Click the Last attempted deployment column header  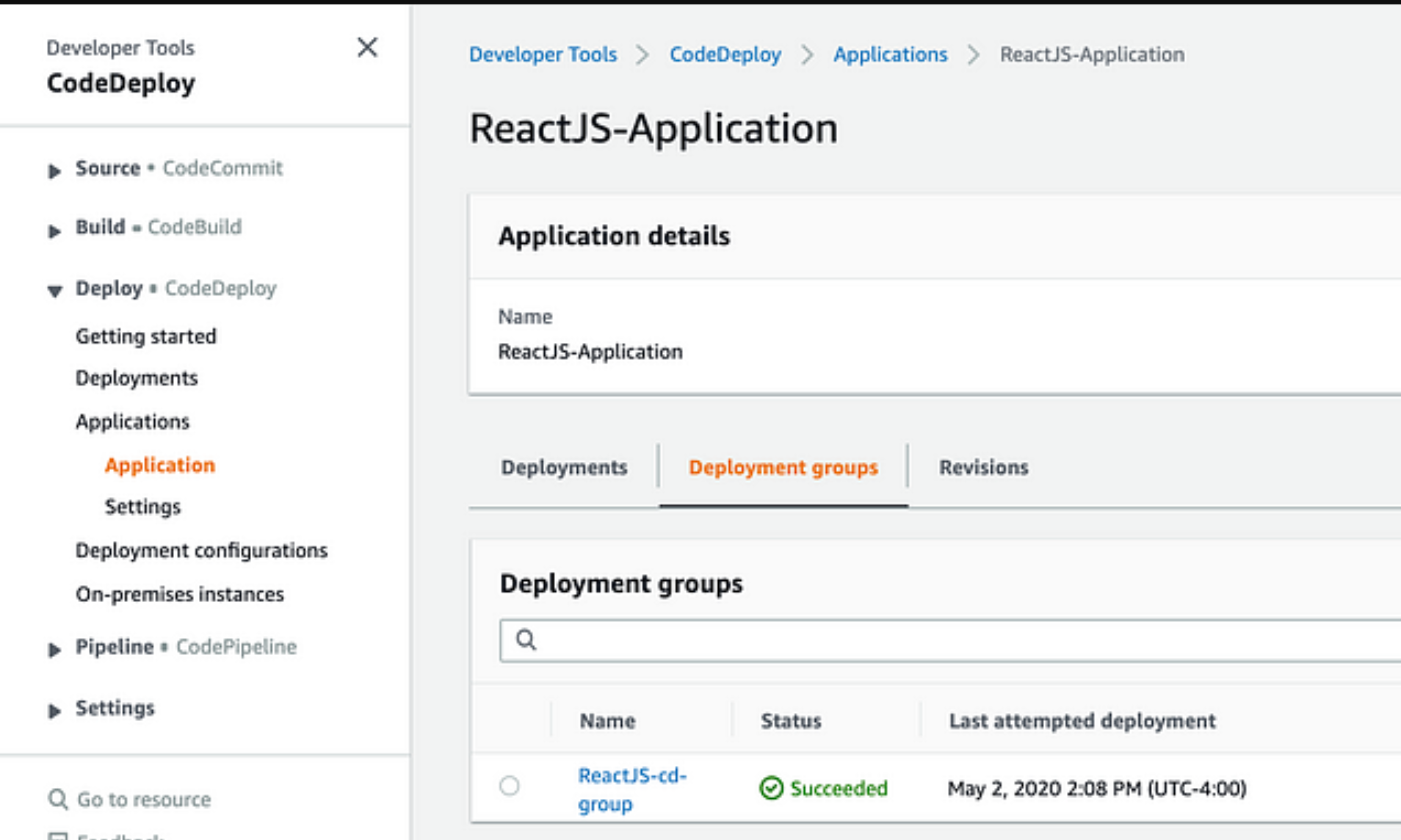point(1082,721)
